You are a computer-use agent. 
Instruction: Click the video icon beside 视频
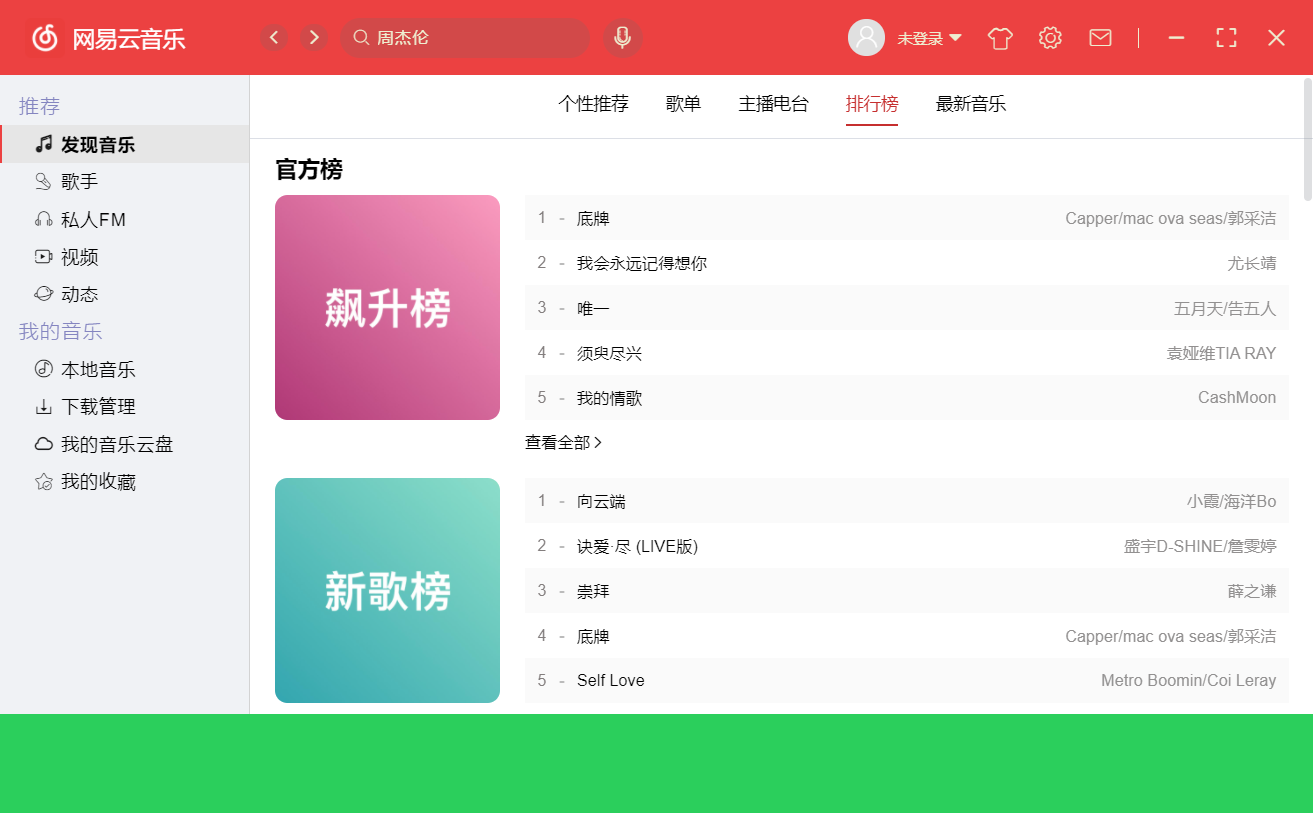coord(43,257)
